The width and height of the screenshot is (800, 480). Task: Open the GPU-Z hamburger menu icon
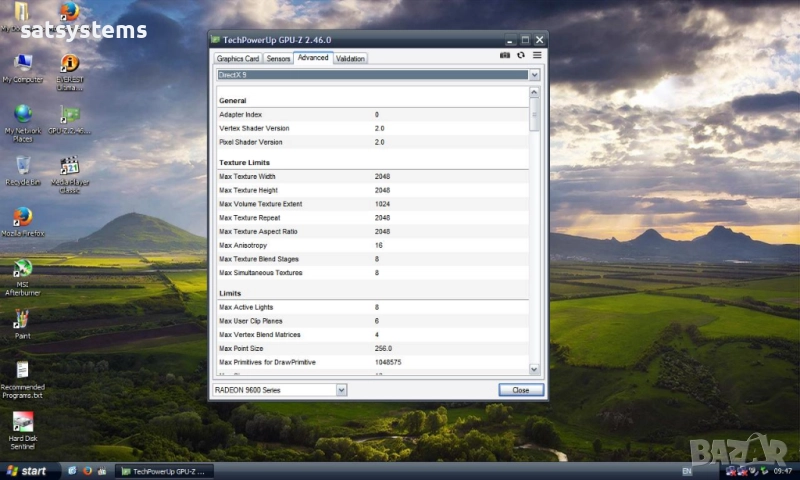tap(537, 55)
